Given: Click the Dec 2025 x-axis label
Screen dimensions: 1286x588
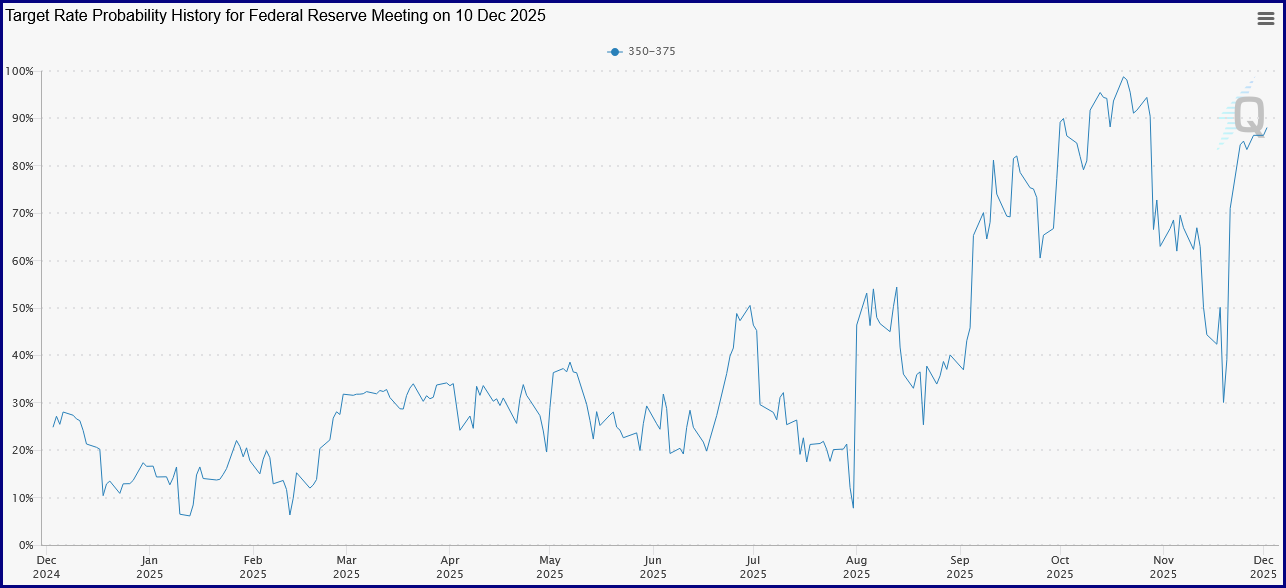Looking at the screenshot, I should 1264,567.
